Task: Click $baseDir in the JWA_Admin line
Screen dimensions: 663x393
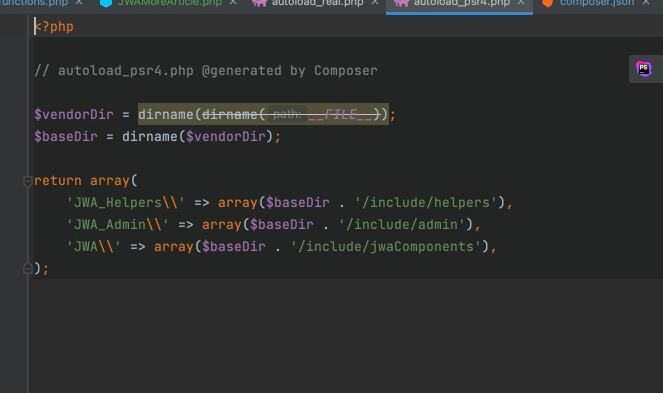Action: coord(282,225)
